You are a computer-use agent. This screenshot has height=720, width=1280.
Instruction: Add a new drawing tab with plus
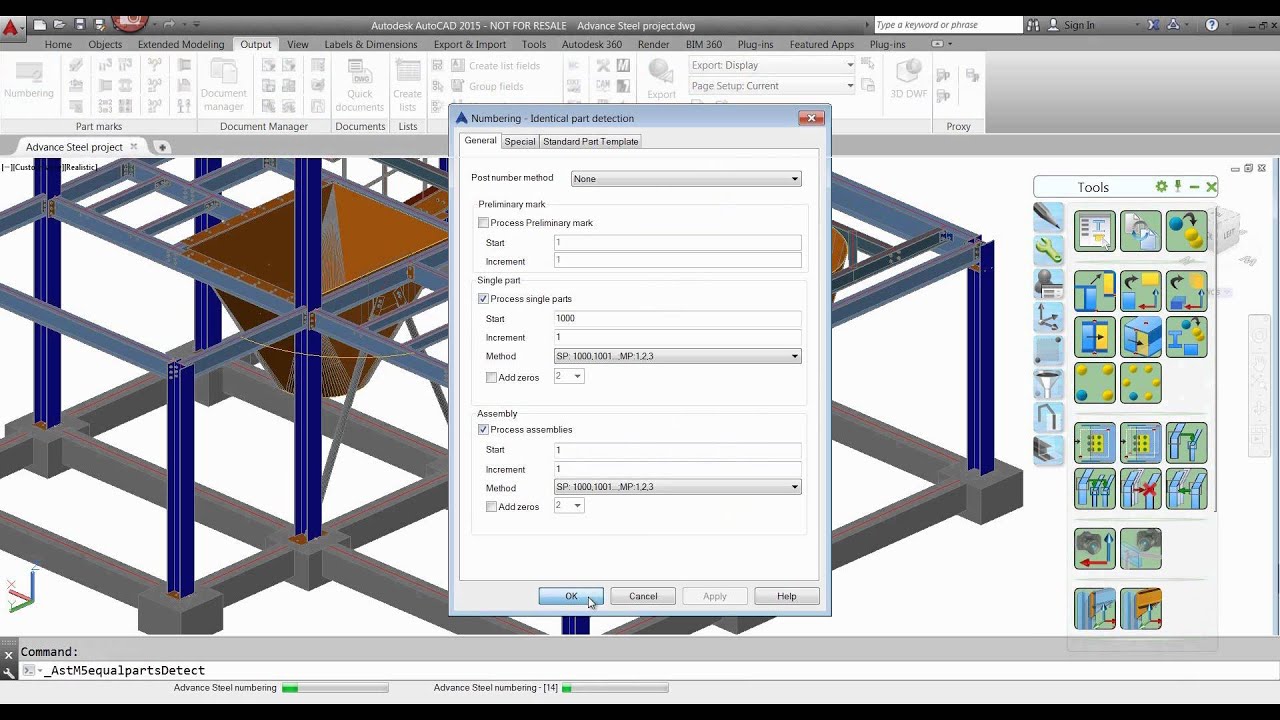coord(162,147)
